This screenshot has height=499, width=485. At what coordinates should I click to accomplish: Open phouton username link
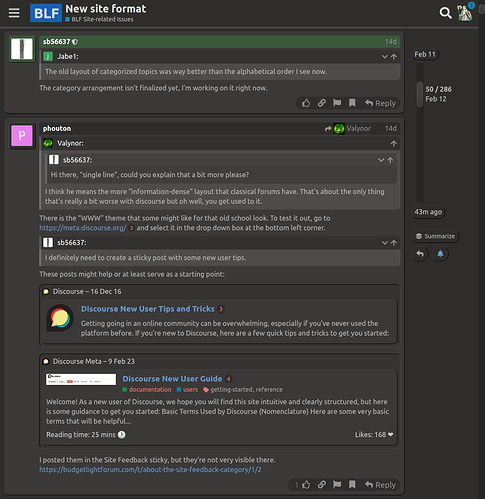click(x=57, y=128)
